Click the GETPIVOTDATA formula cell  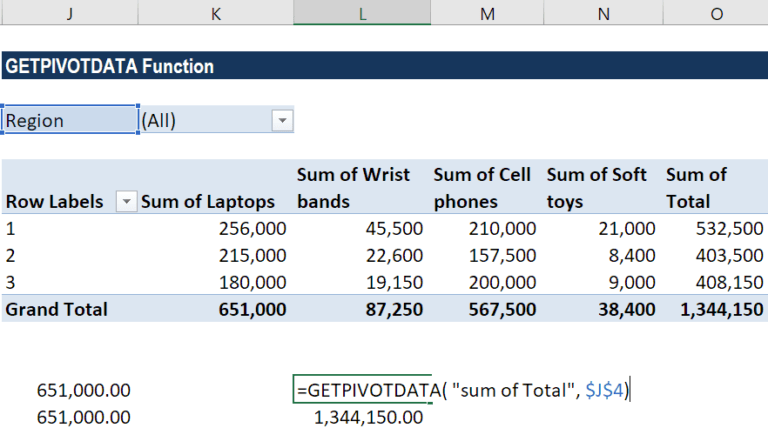[x=361, y=390]
